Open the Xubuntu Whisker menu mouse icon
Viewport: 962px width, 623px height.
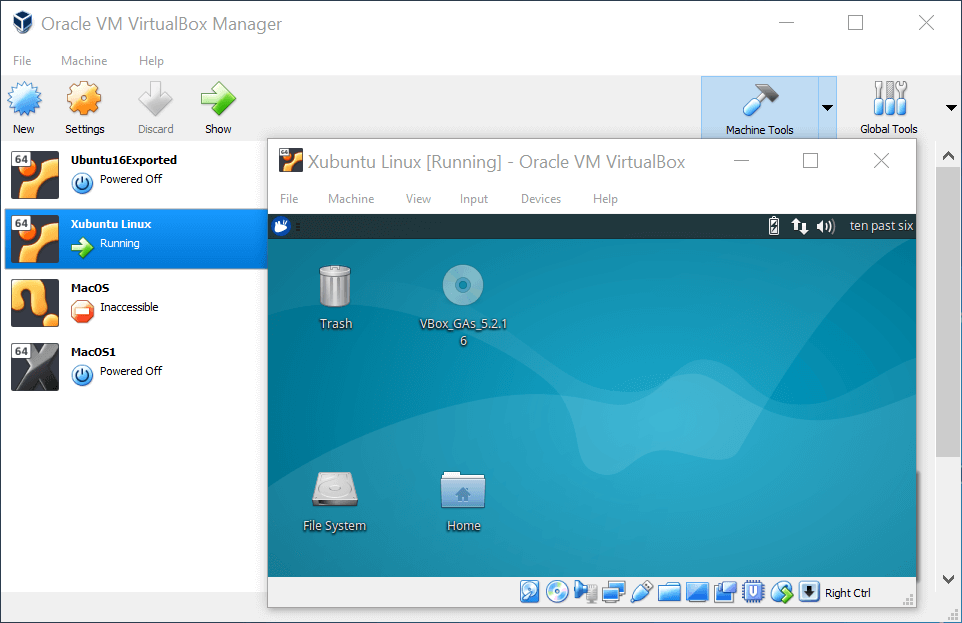(281, 226)
